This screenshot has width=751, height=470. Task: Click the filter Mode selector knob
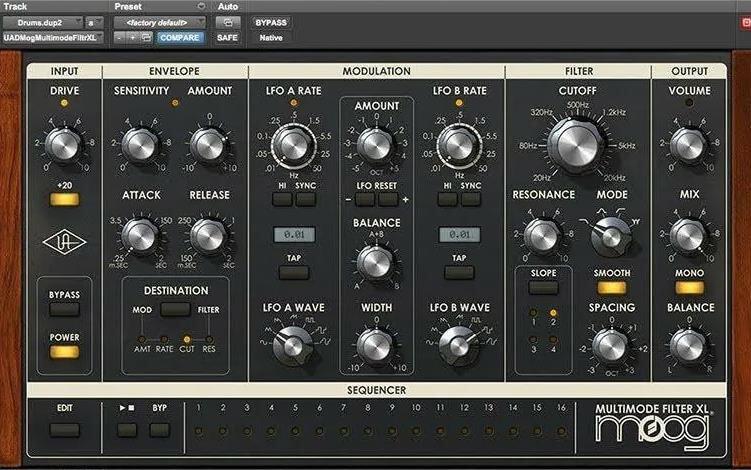click(611, 237)
